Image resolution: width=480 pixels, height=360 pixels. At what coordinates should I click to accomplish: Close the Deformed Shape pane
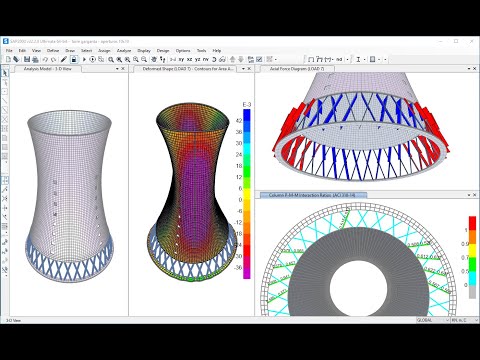249,69
